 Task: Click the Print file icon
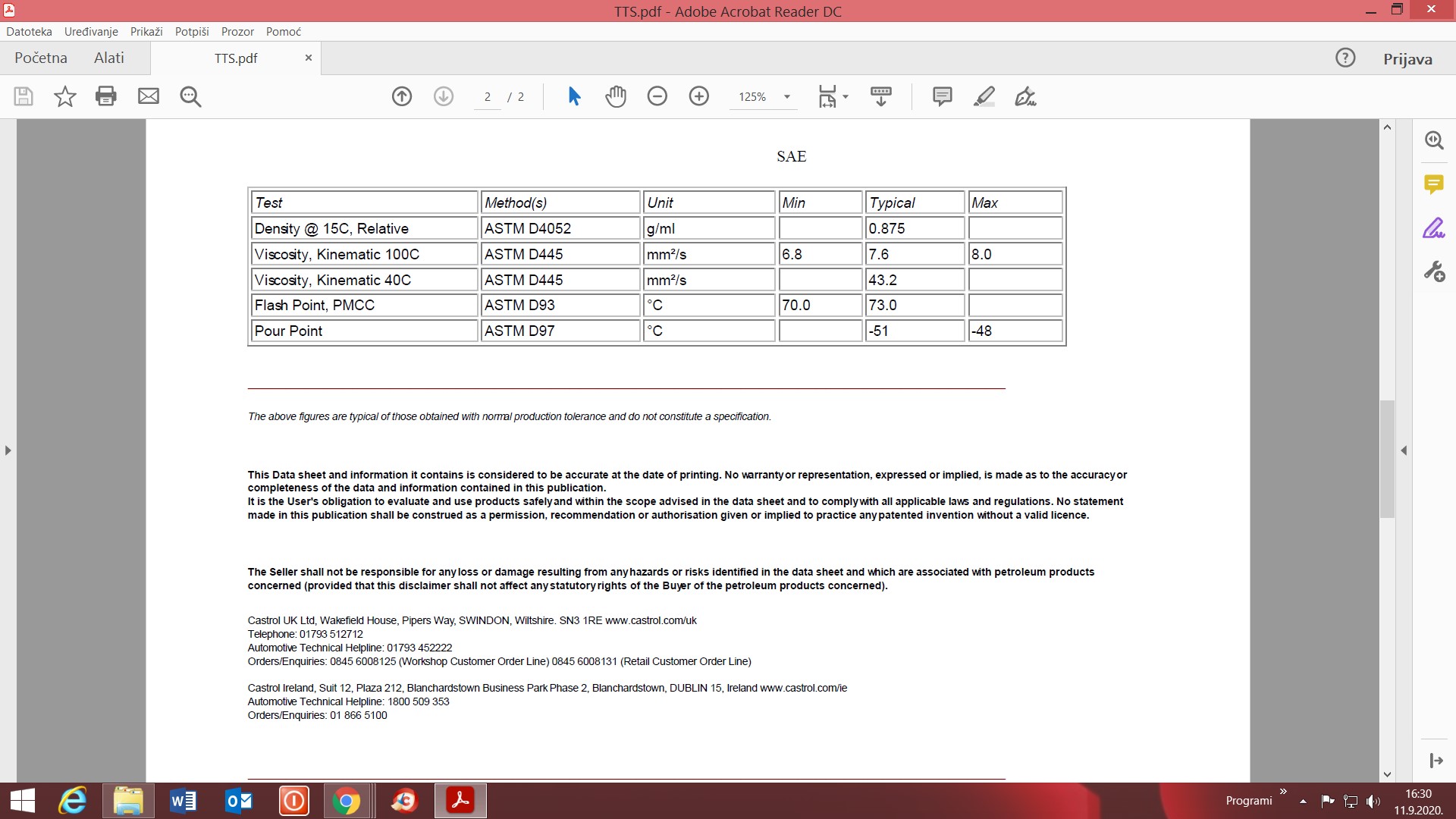[x=106, y=96]
